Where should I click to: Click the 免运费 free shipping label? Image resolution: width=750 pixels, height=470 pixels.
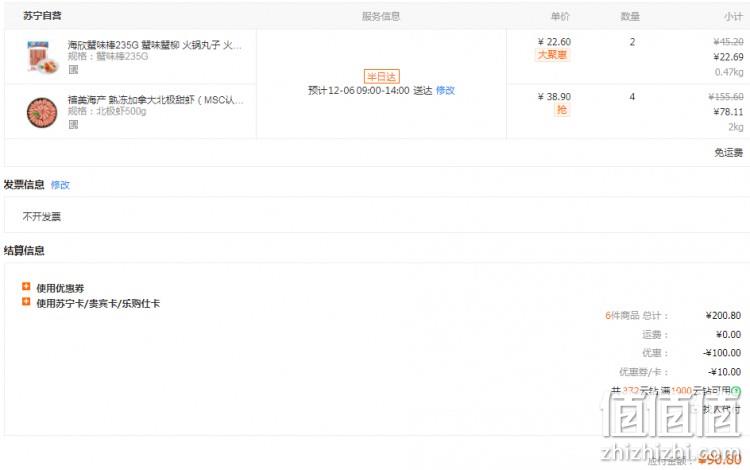(x=728, y=153)
